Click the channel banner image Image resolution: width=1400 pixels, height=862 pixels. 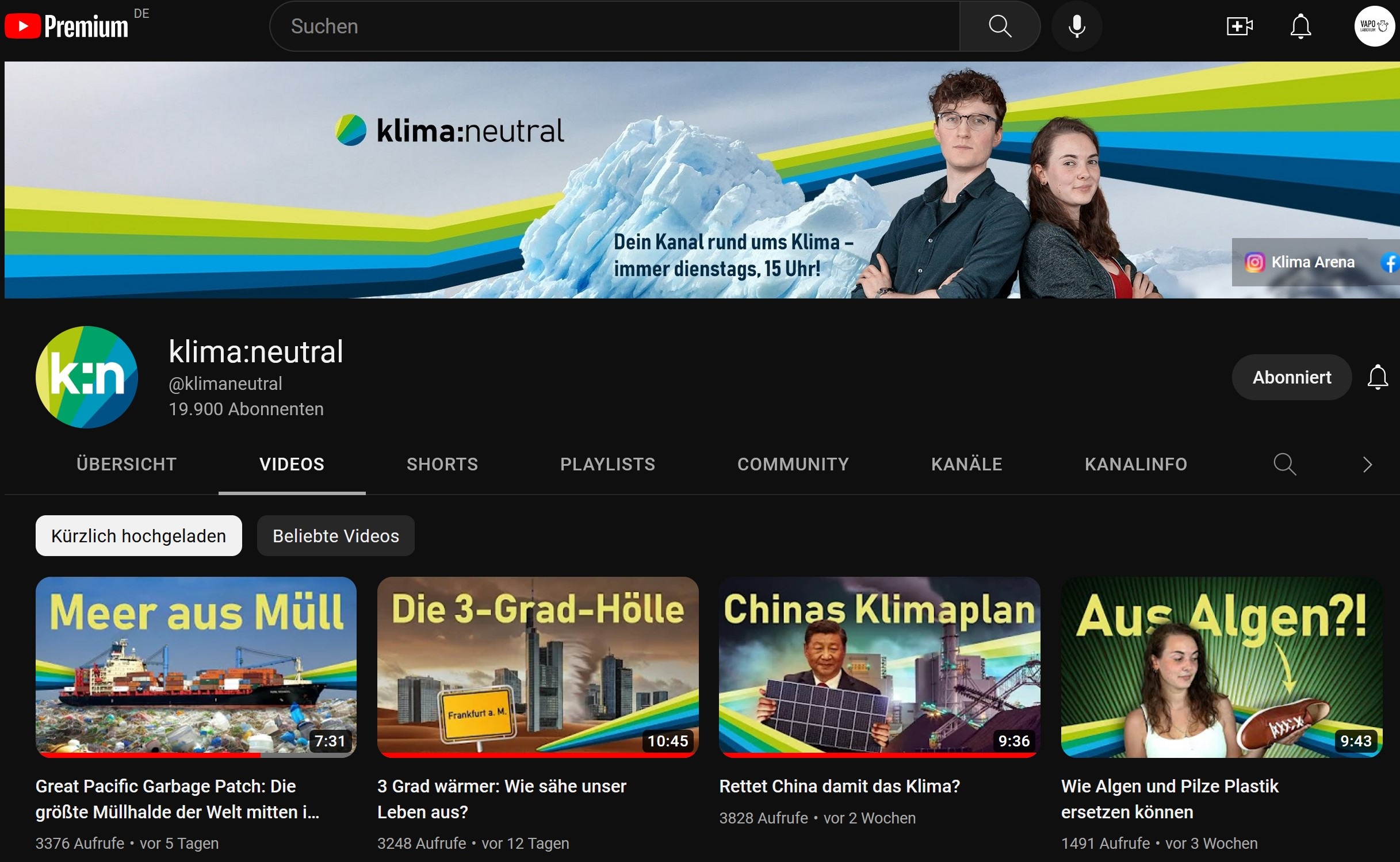pos(702,180)
